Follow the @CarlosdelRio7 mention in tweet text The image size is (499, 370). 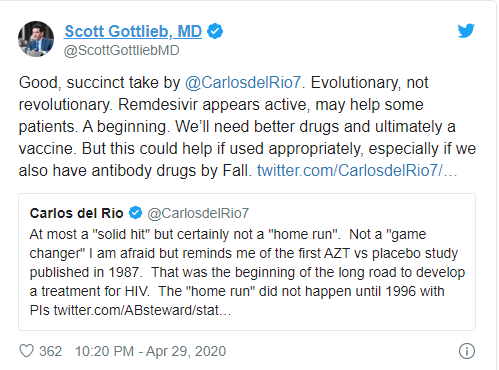243,83
